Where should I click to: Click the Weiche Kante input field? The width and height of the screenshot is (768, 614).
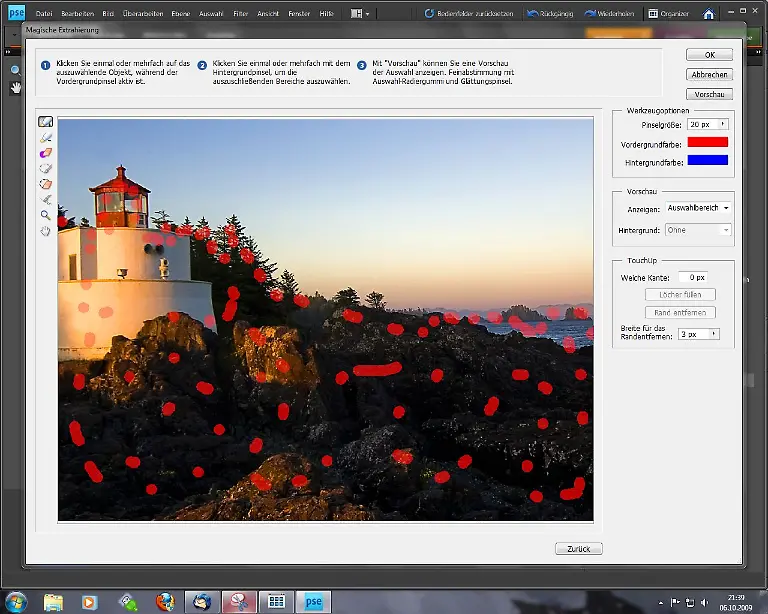(693, 277)
